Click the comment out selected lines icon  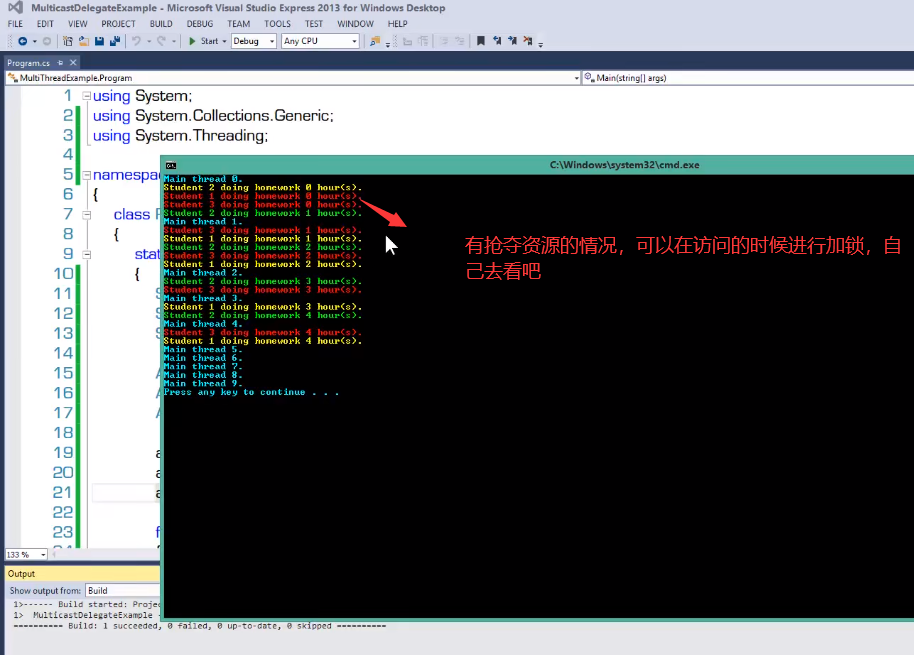[x=444, y=41]
